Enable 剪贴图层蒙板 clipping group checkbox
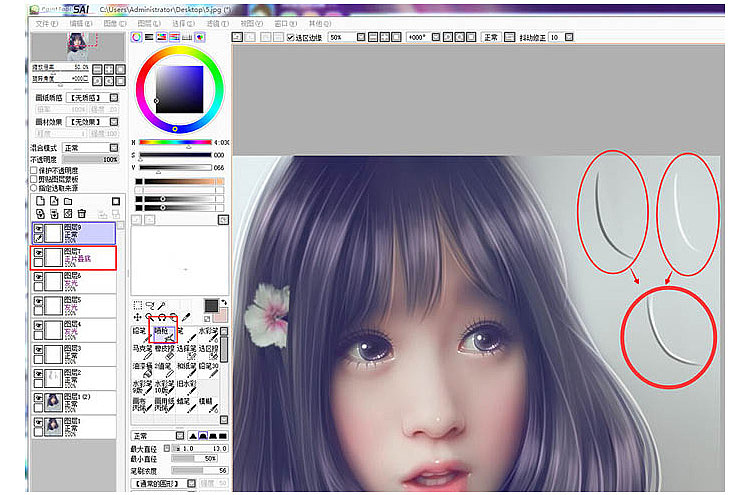This screenshot has width=750, height=495. [x=34, y=179]
